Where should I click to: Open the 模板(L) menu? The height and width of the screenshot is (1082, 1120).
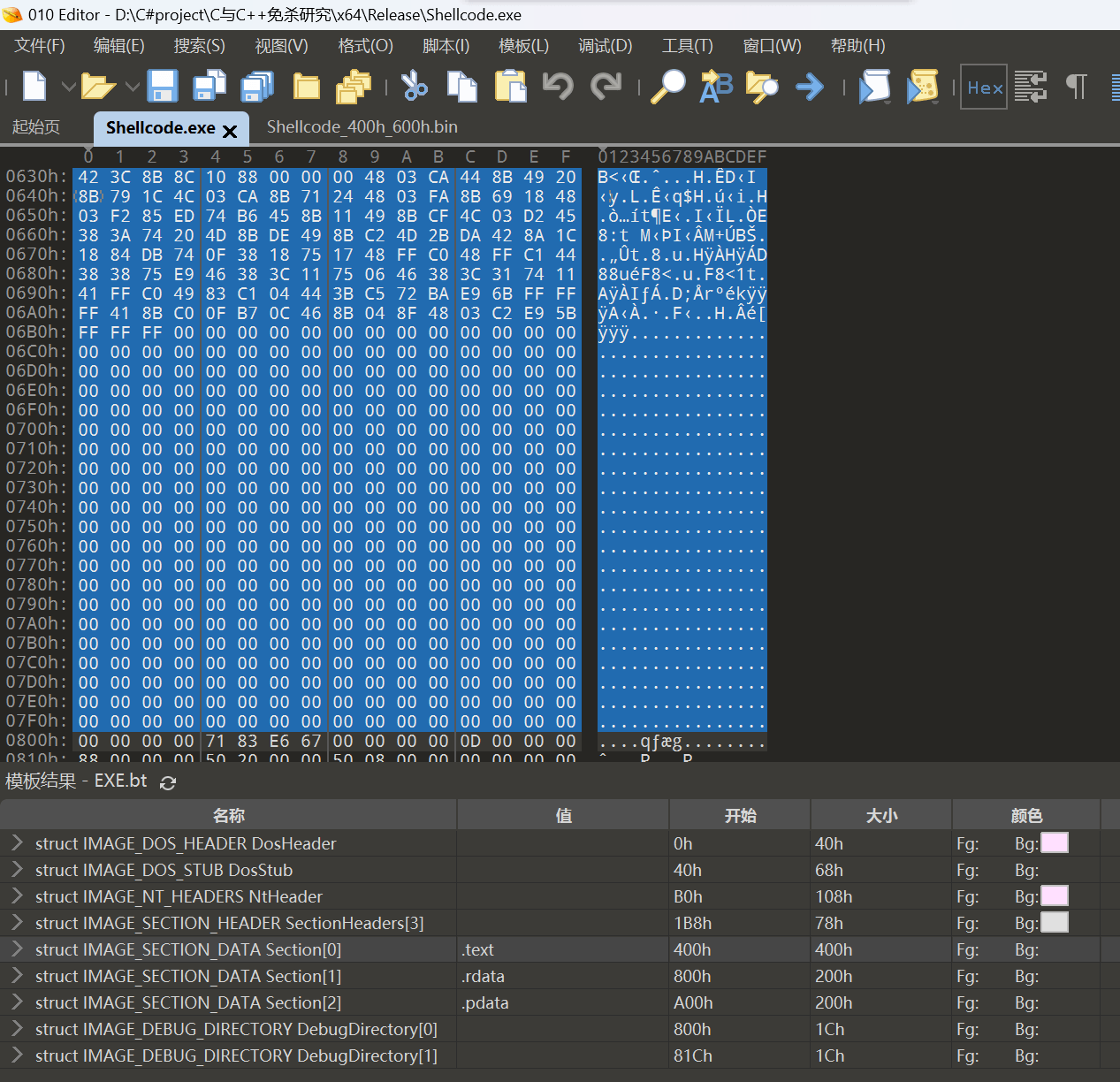pyautogui.click(x=523, y=46)
